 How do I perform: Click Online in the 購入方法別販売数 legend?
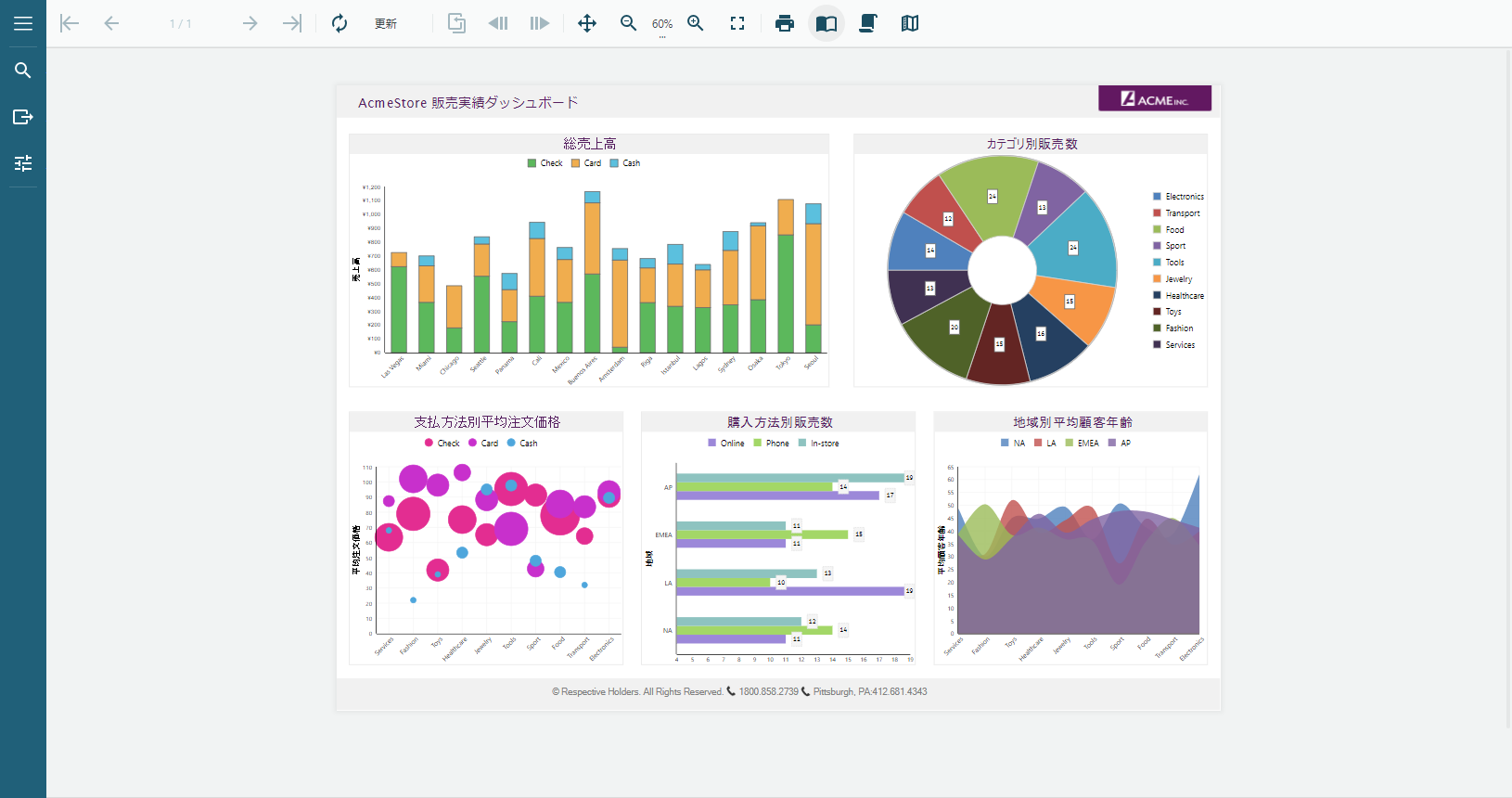point(732,444)
